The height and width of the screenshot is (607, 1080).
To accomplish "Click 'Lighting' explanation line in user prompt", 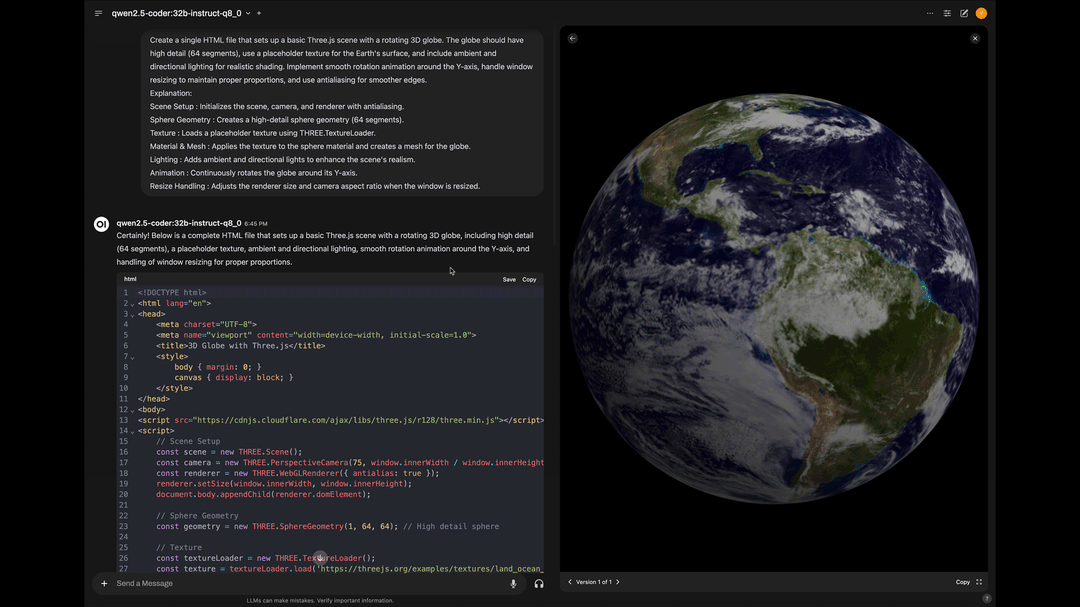I will point(282,160).
